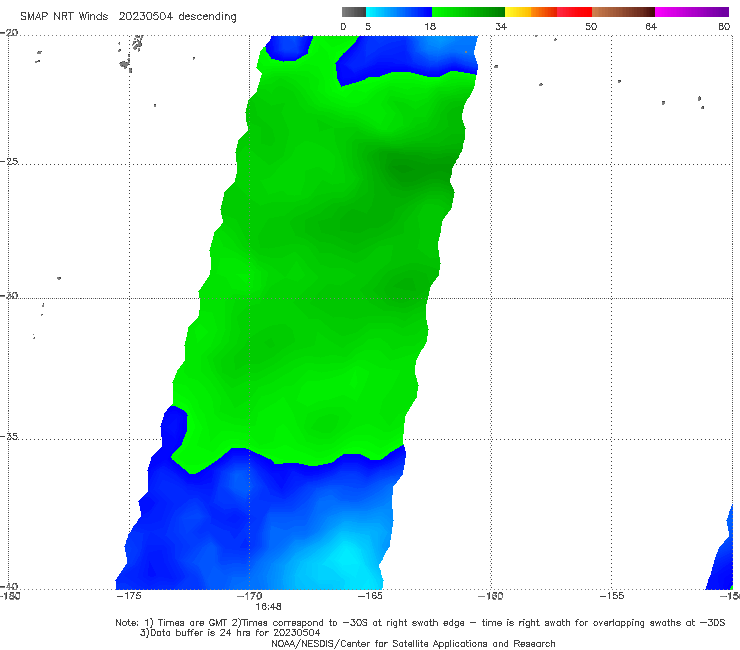Viewport: 740px width, 650px height.
Task: Click the yellow-orange segment of the color bar
Action: 530,12
